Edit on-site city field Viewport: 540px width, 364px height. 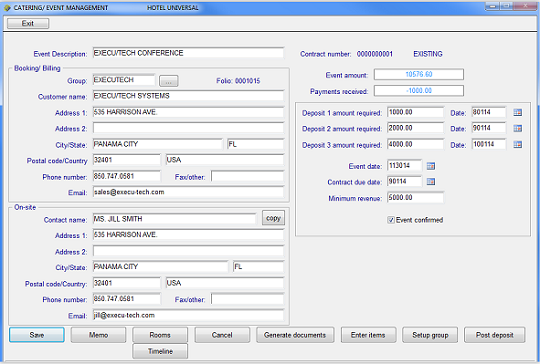(x=160, y=267)
